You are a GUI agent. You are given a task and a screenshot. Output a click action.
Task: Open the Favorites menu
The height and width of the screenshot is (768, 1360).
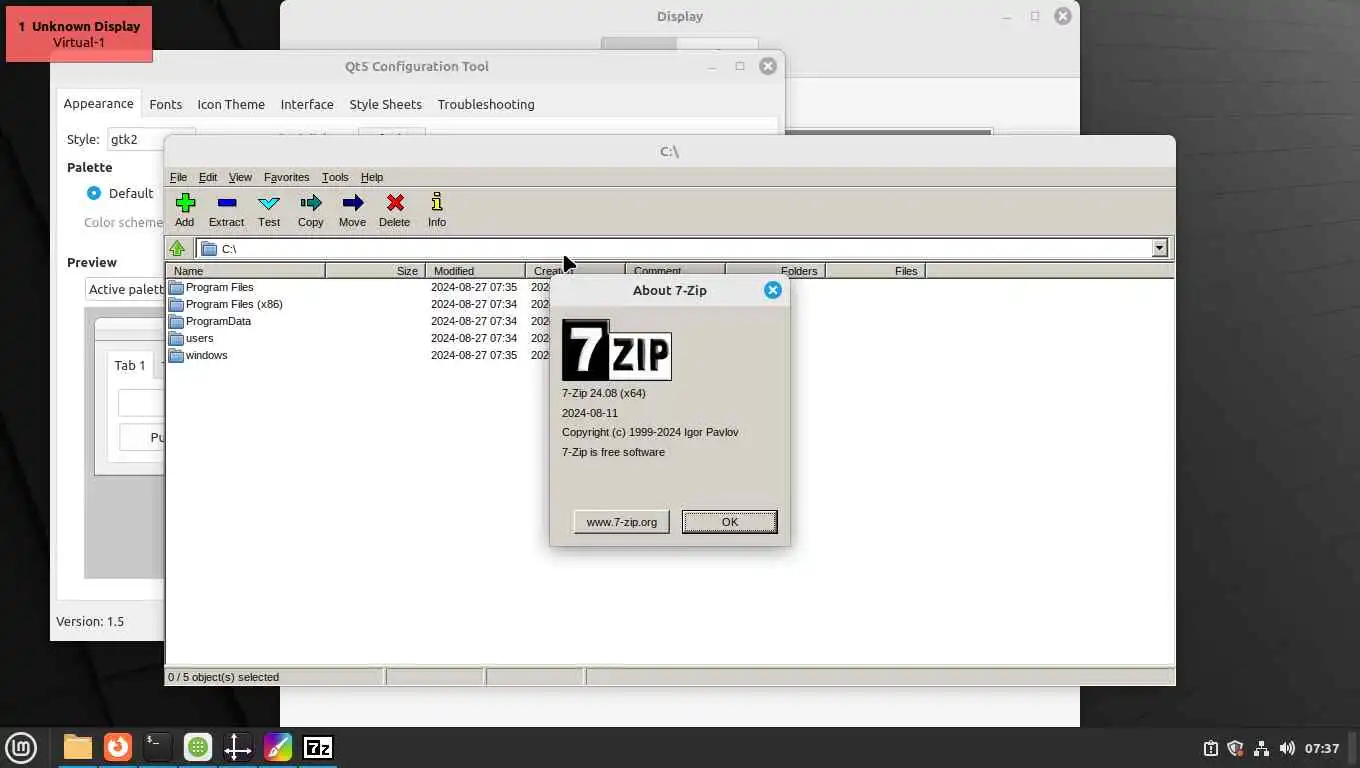287,177
